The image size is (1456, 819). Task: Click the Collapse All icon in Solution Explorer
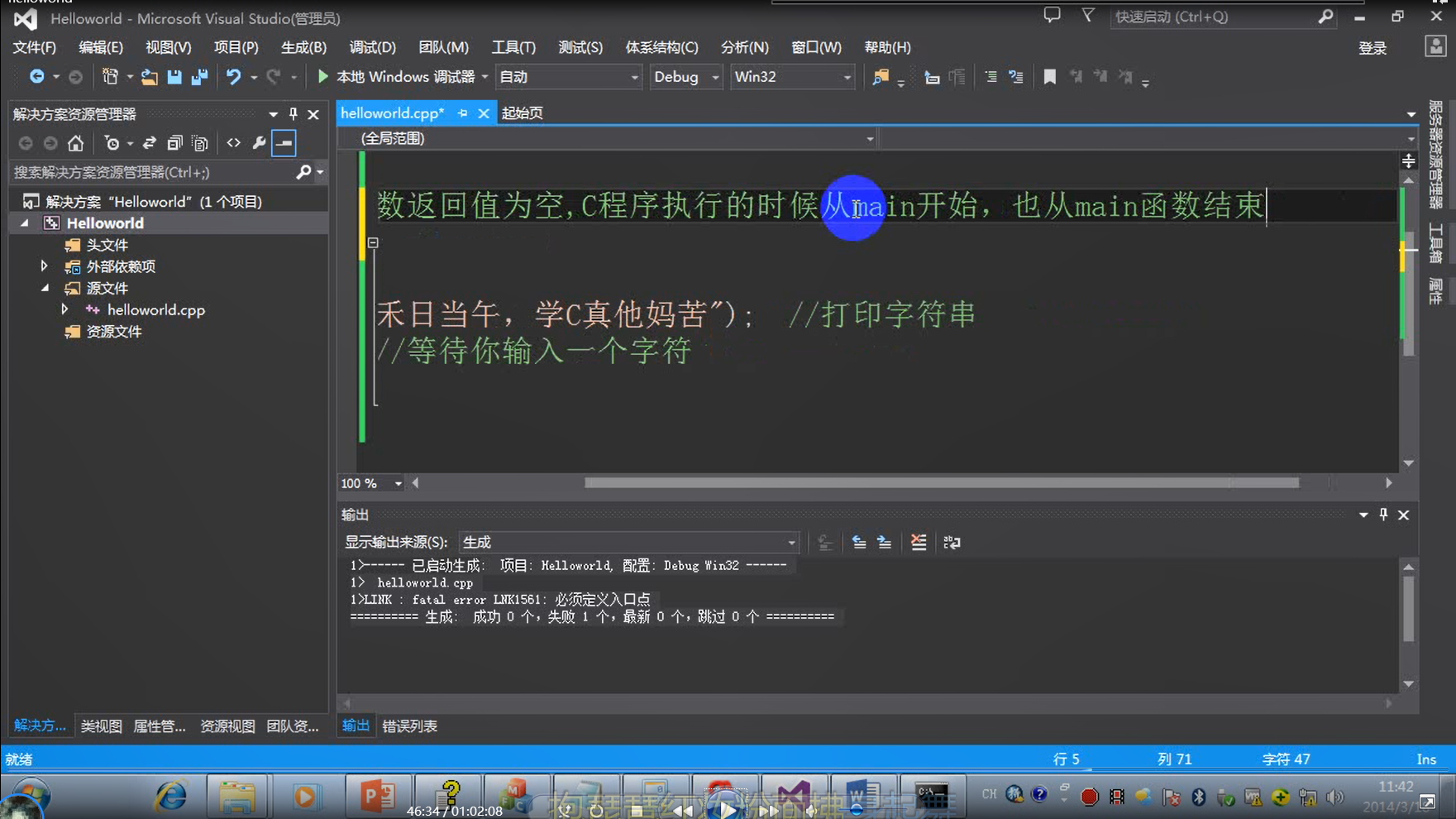174,142
